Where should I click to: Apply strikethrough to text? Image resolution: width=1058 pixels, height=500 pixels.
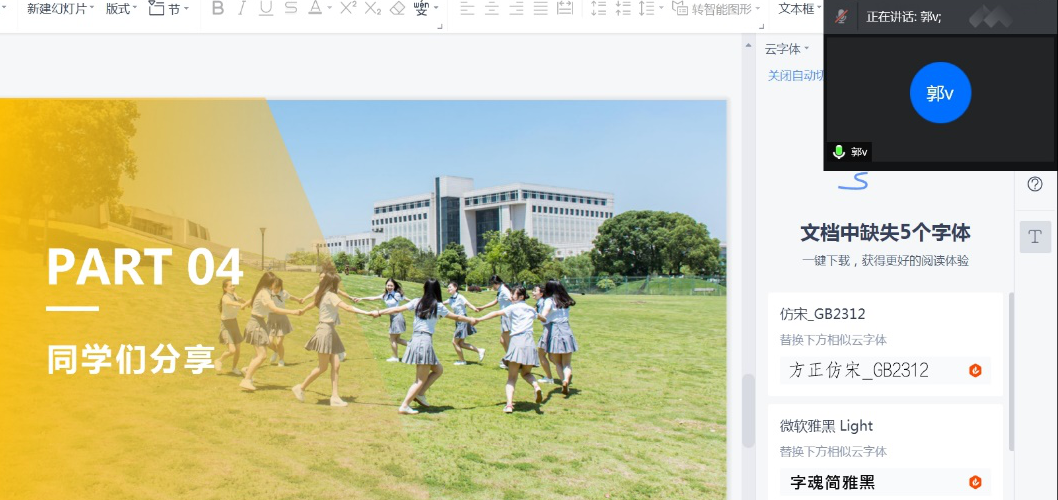tap(291, 9)
